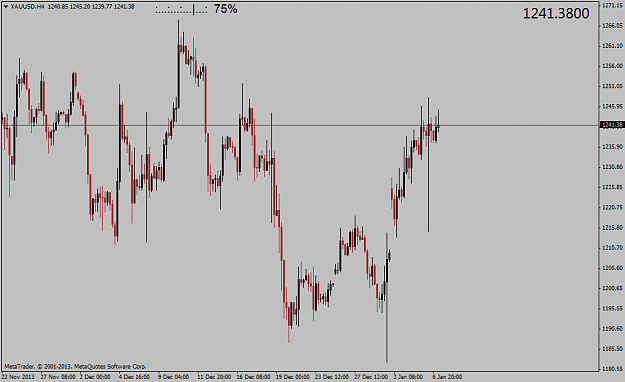The width and height of the screenshot is (625, 382).
Task: Click the 23 Dec 12:00 time label
Action: coord(332,377)
